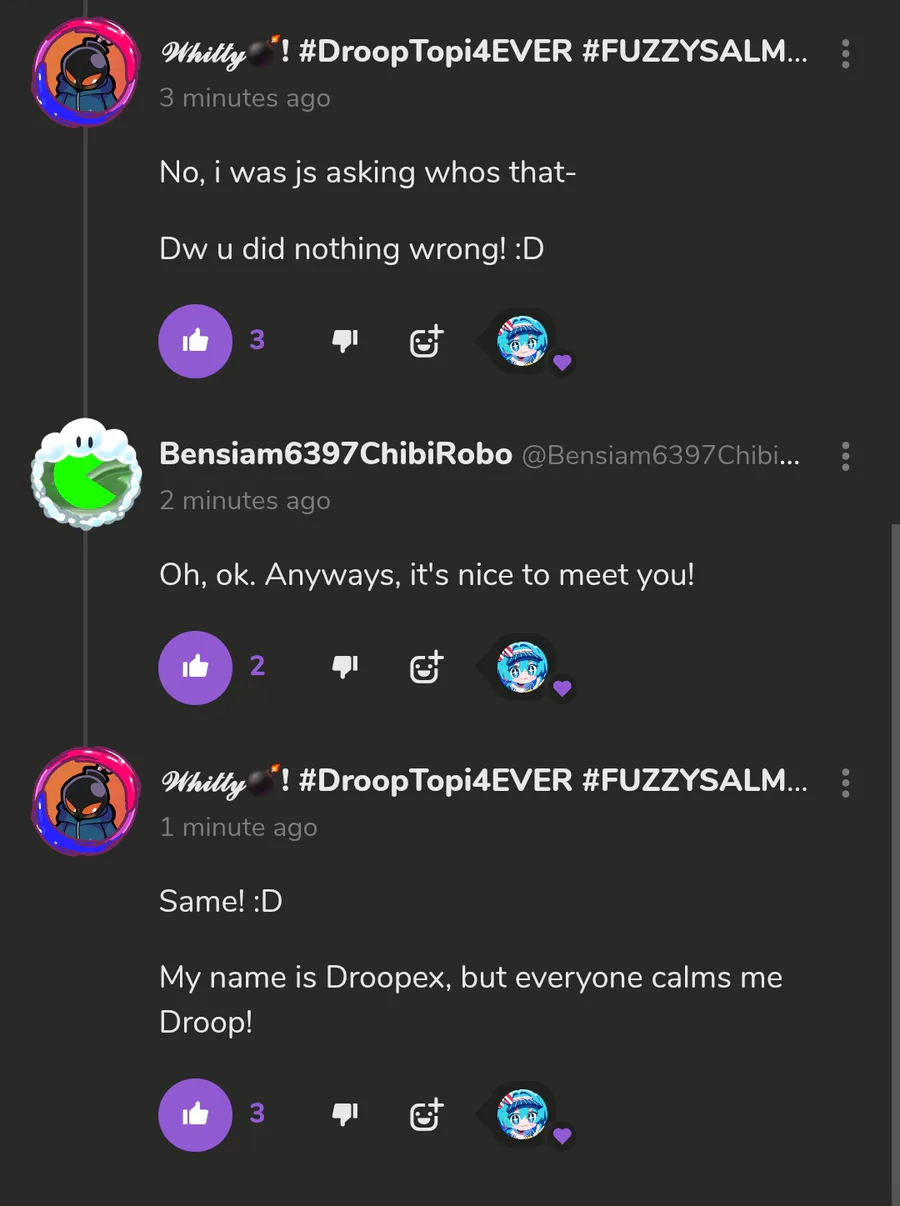Viewport: 900px width, 1206px height.
Task: Open more options for Bensiam6397ChibiRobo's comment
Action: coord(846,456)
